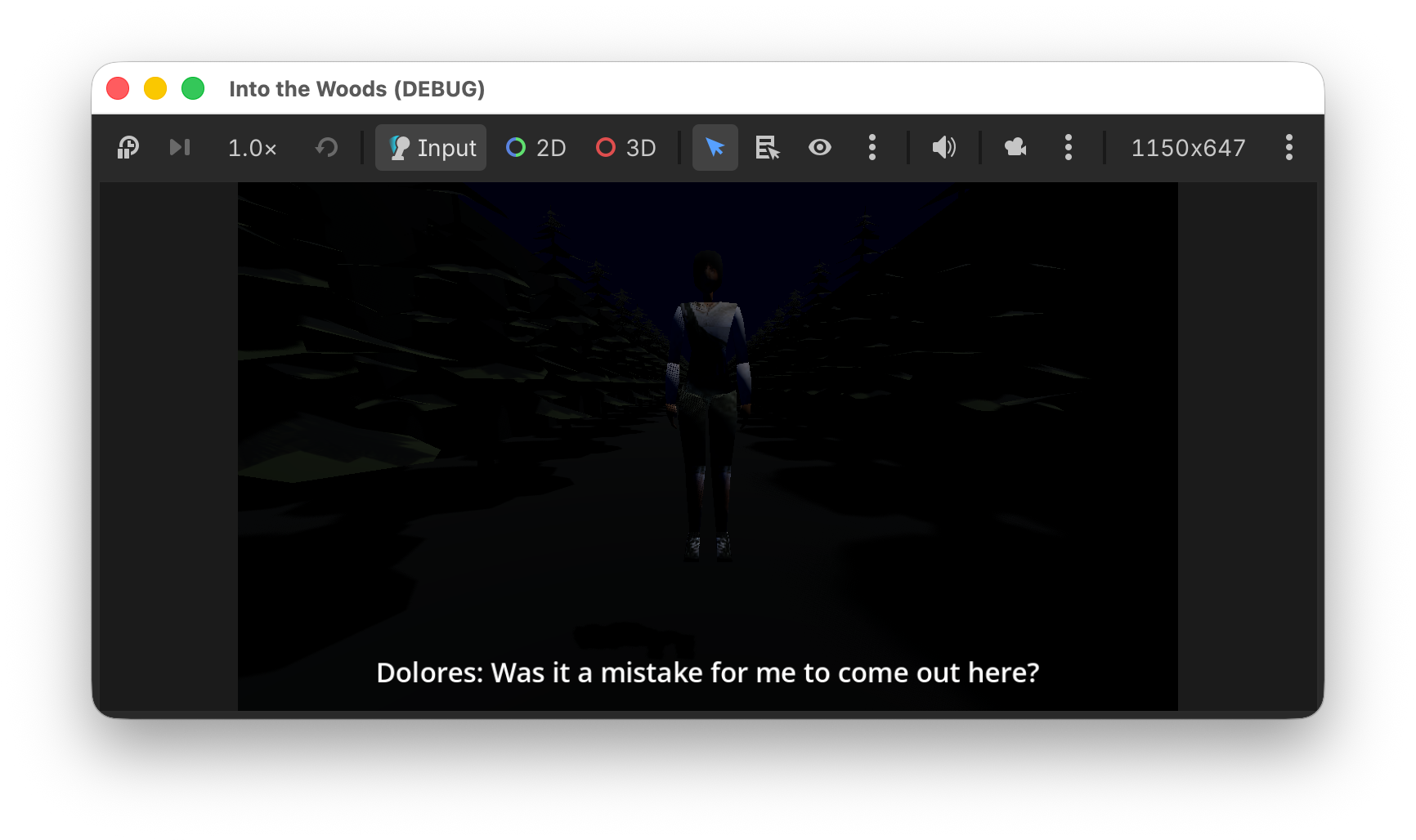Mute the game audio
Image resolution: width=1416 pixels, height=840 pixels.
click(944, 148)
